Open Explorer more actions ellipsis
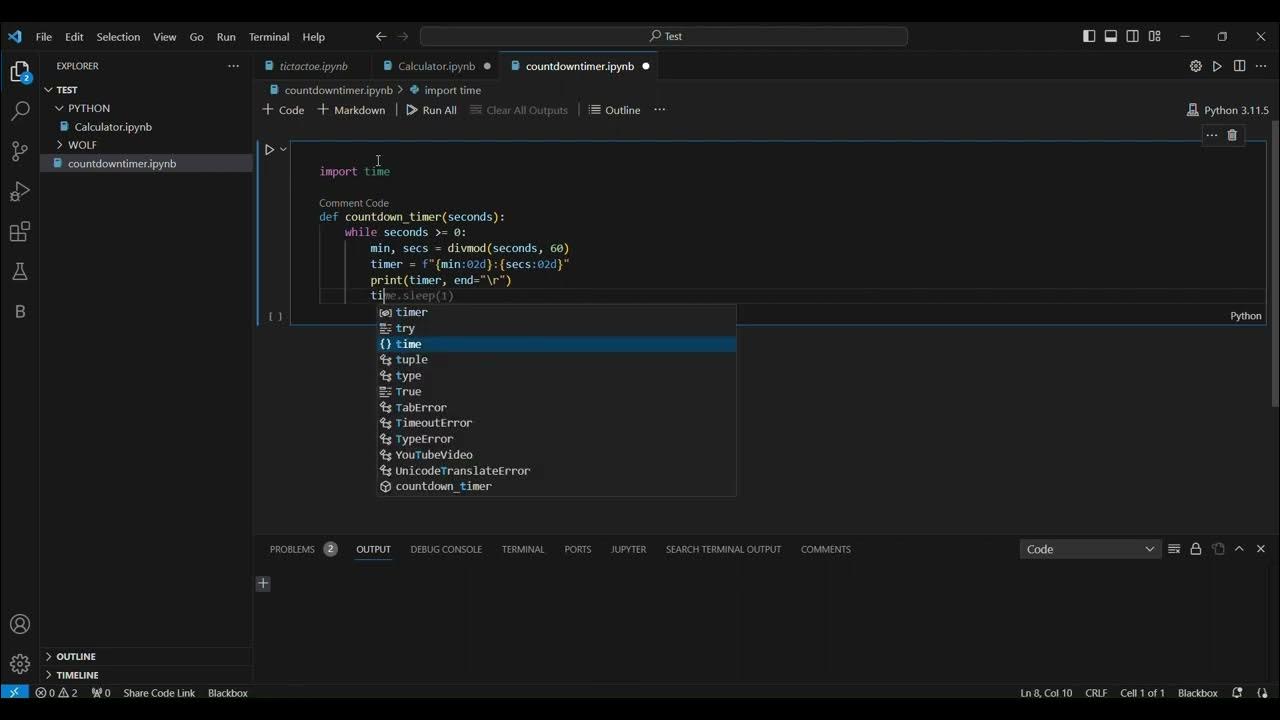 click(x=233, y=66)
